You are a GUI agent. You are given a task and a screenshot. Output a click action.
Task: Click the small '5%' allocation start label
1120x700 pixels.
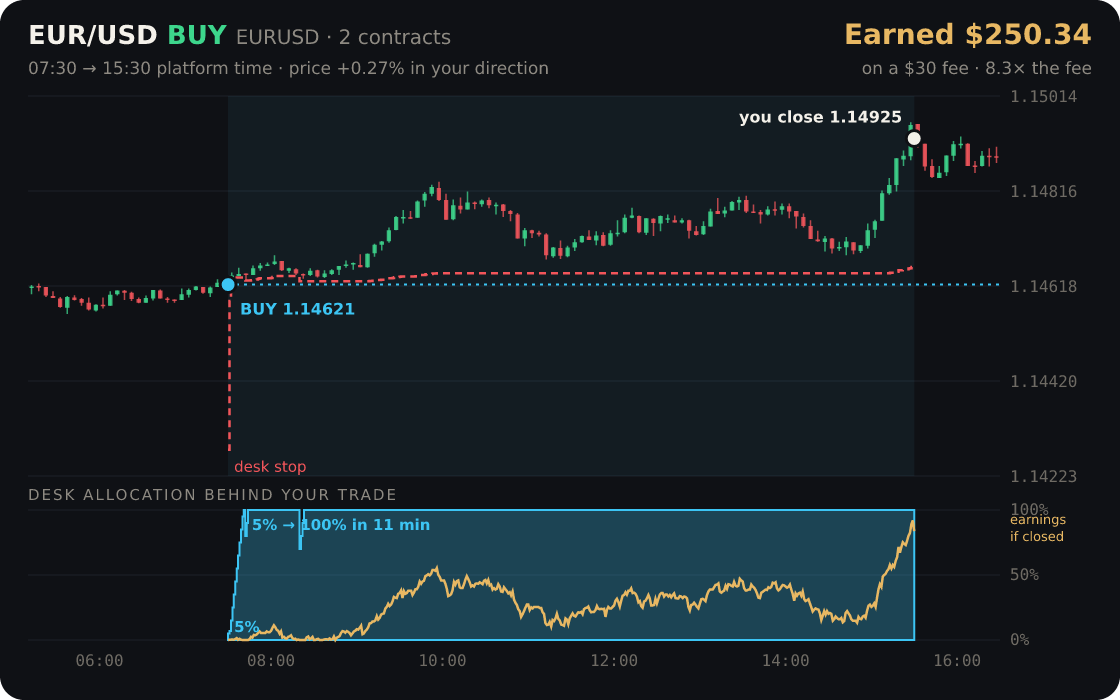coord(246,627)
